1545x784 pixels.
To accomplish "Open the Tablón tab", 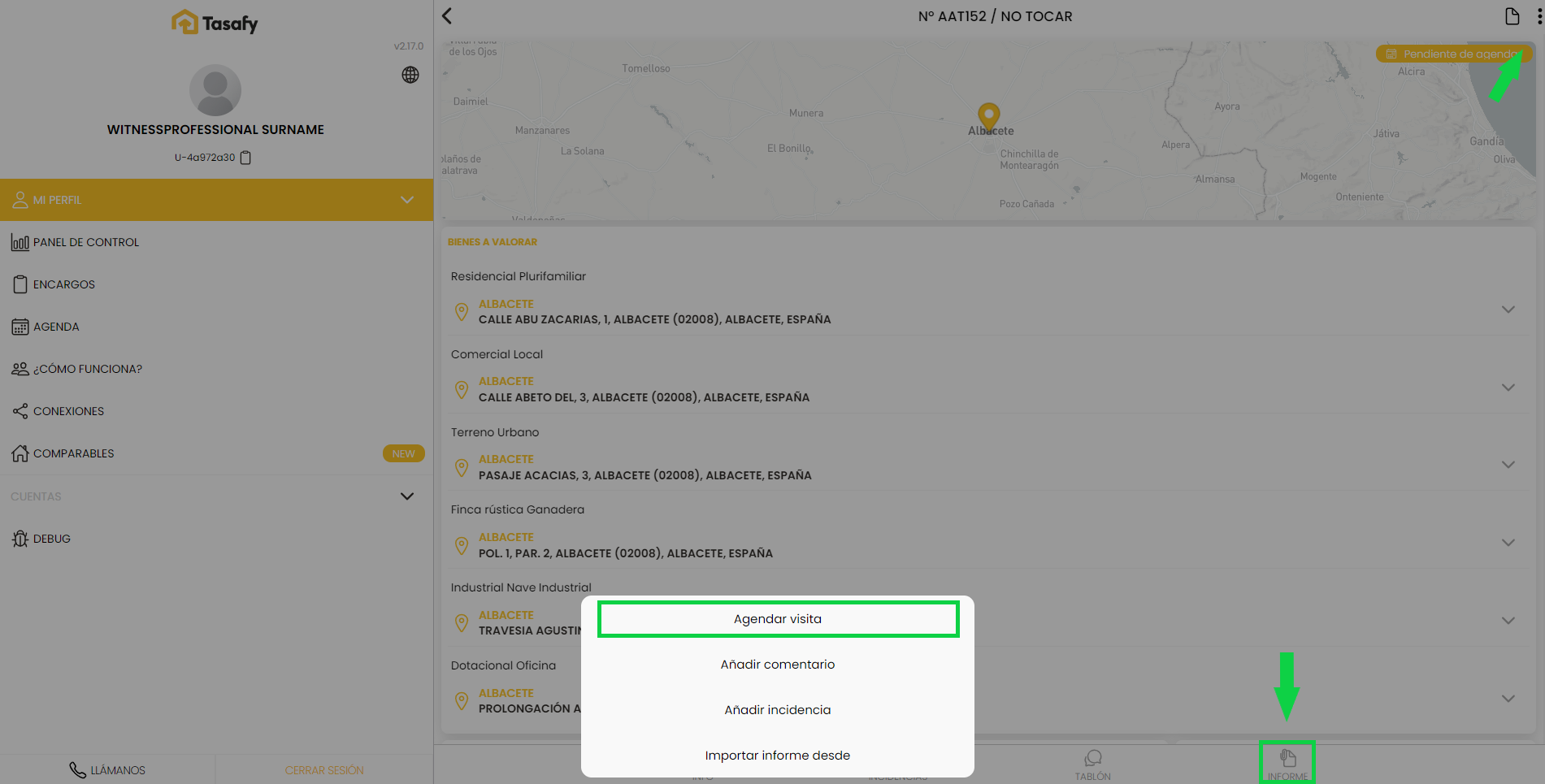I will pos(1092,765).
